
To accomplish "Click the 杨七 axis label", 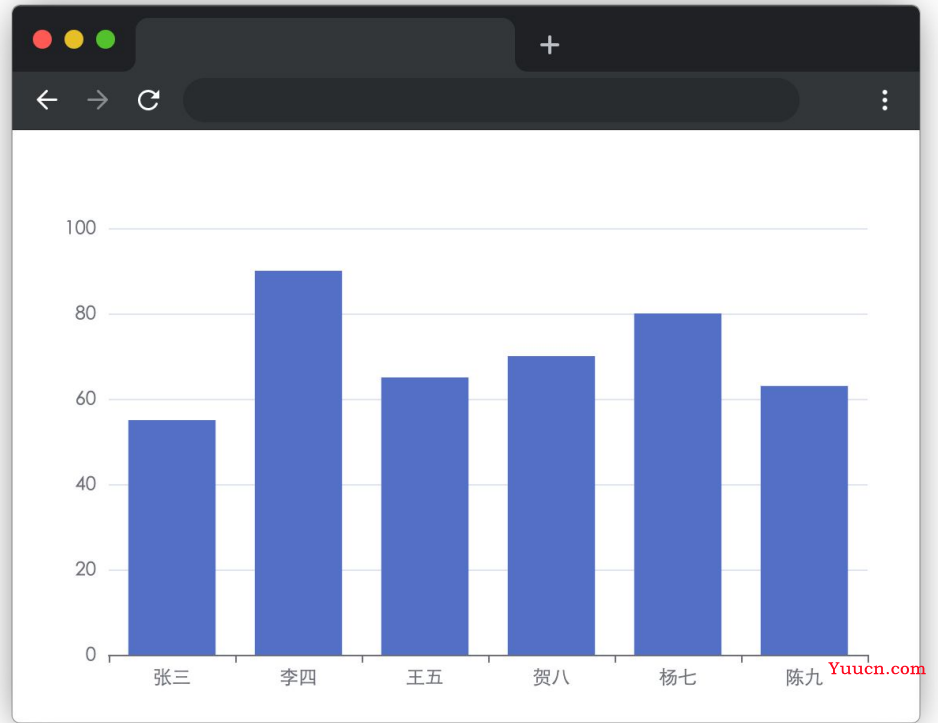I will (x=678, y=678).
